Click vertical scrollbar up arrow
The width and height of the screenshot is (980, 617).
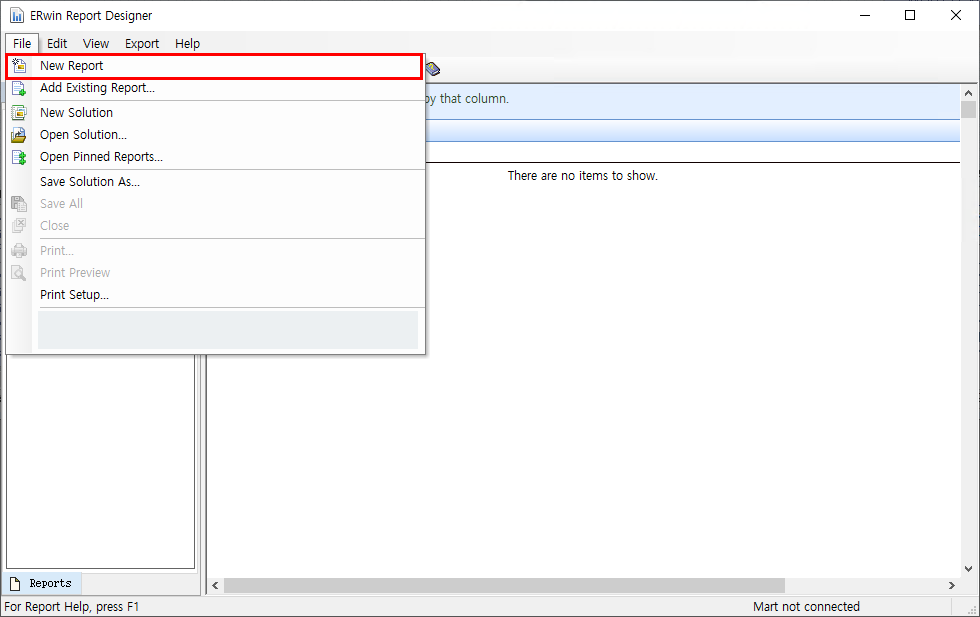(968, 93)
